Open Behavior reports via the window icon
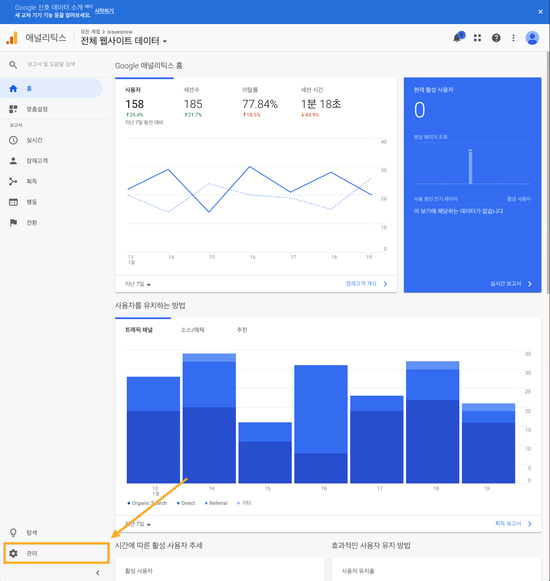Screen dimensions: 550x581 coord(13,202)
